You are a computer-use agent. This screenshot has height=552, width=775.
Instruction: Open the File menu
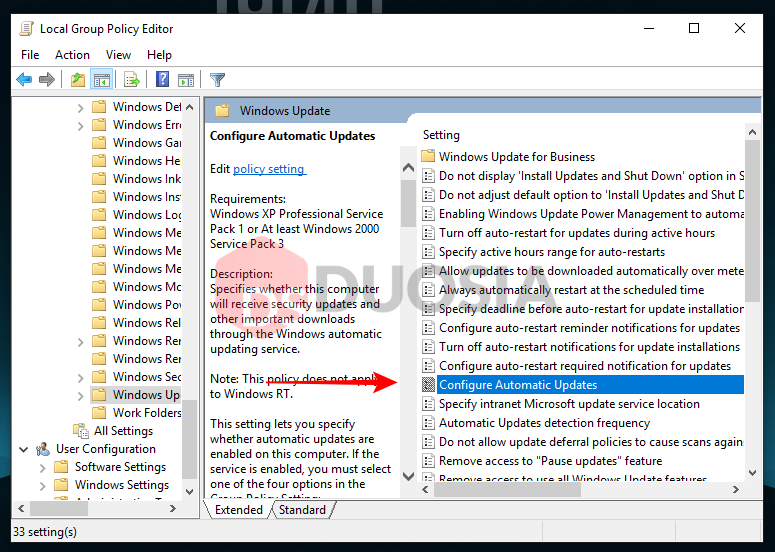coord(30,55)
